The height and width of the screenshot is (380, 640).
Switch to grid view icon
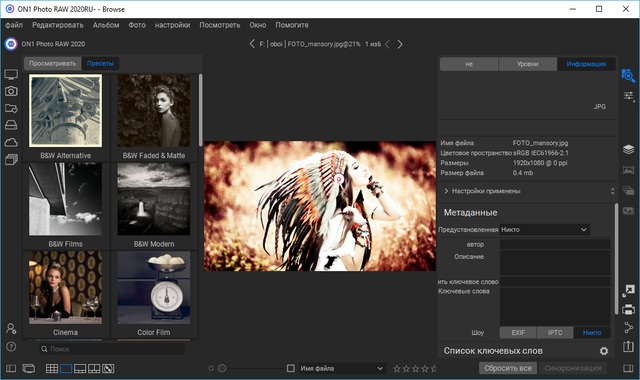tap(52, 369)
